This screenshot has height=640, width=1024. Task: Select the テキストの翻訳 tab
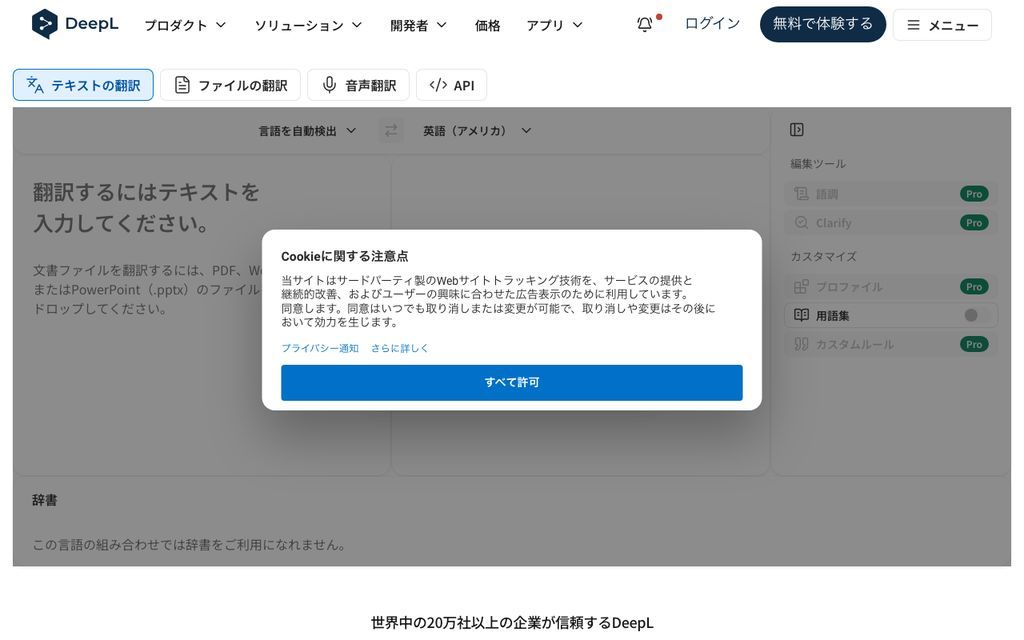click(83, 85)
